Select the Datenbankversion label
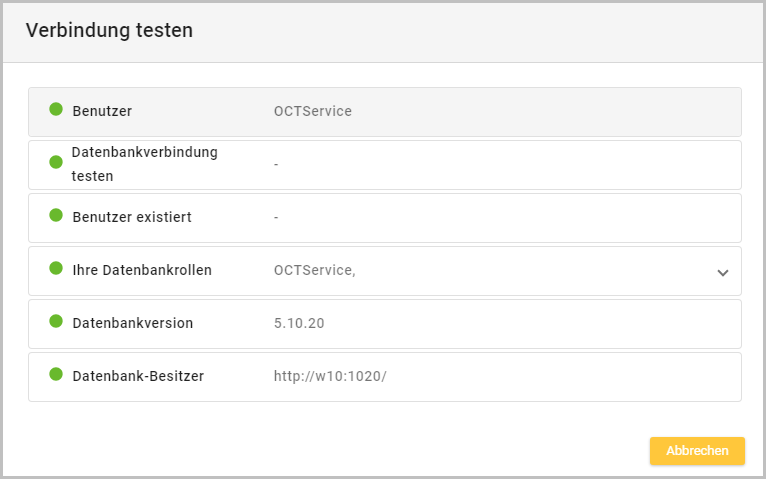766x479 pixels. (133, 323)
